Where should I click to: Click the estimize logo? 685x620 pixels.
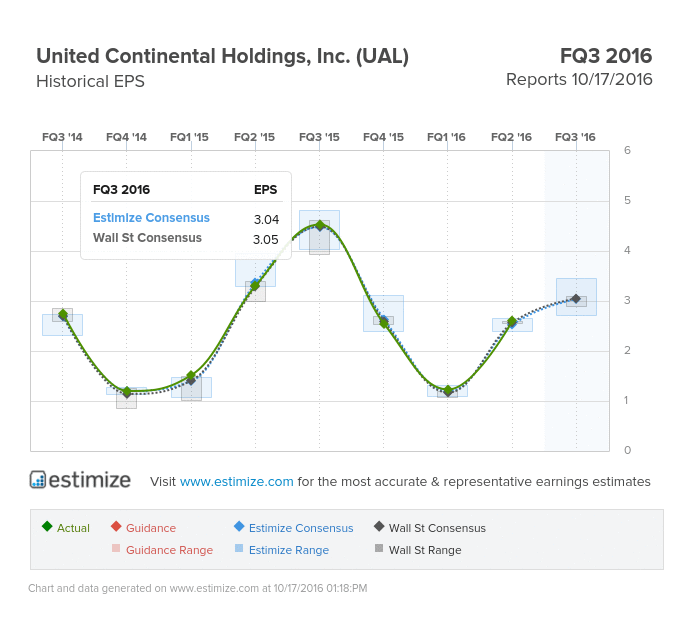(x=80, y=480)
